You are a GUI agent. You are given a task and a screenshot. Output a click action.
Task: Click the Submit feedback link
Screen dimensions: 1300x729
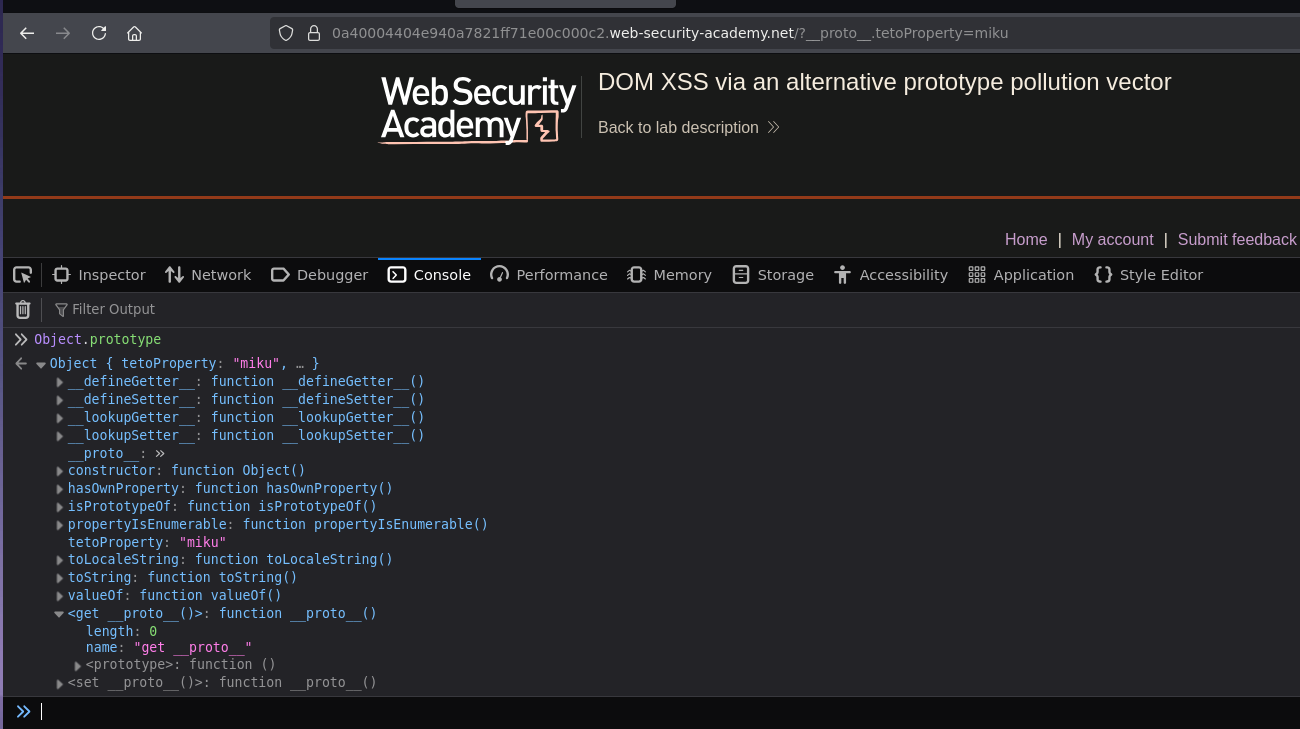point(1237,240)
